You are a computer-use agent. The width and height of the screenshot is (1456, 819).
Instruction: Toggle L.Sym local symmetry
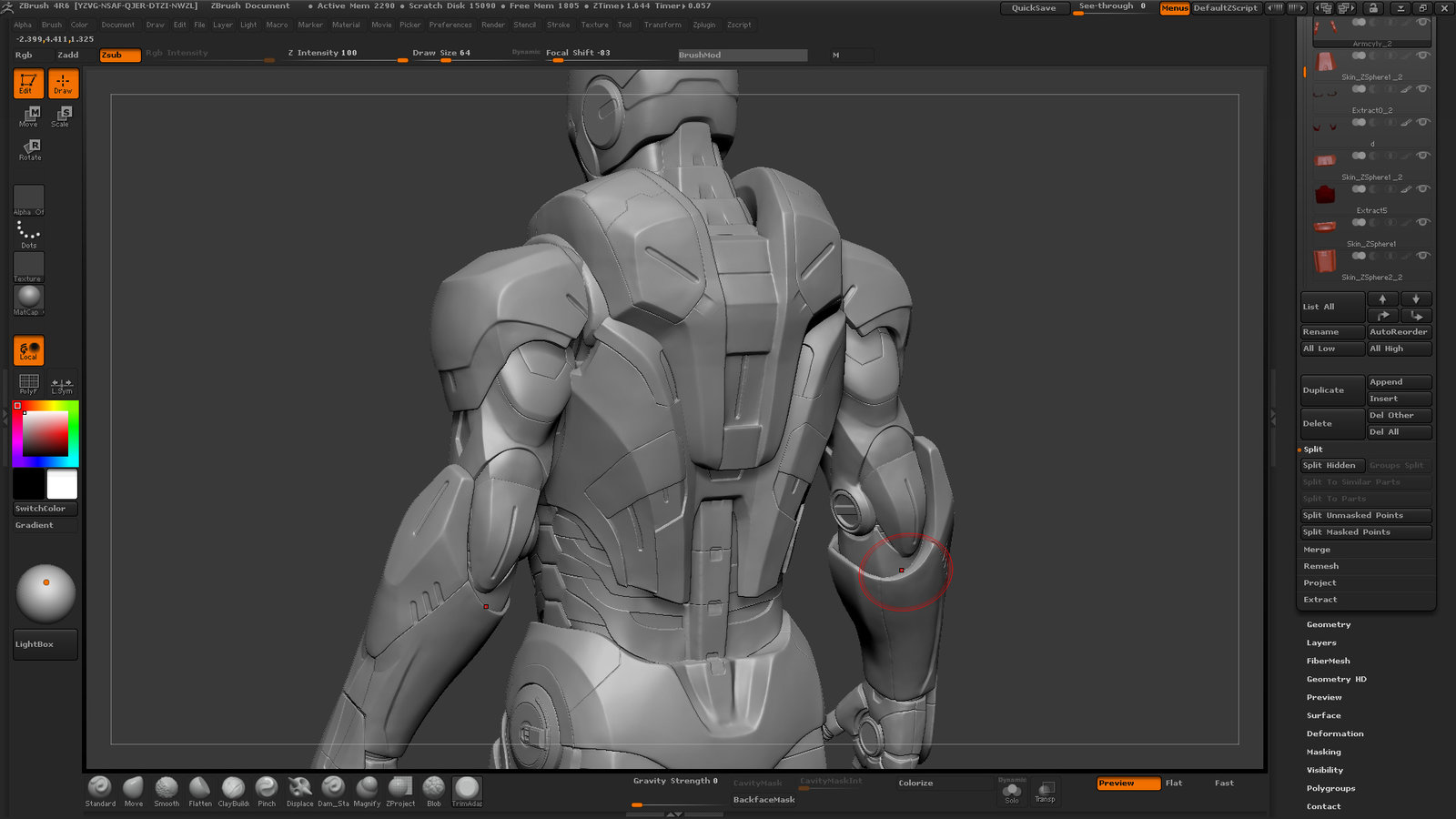[62, 386]
